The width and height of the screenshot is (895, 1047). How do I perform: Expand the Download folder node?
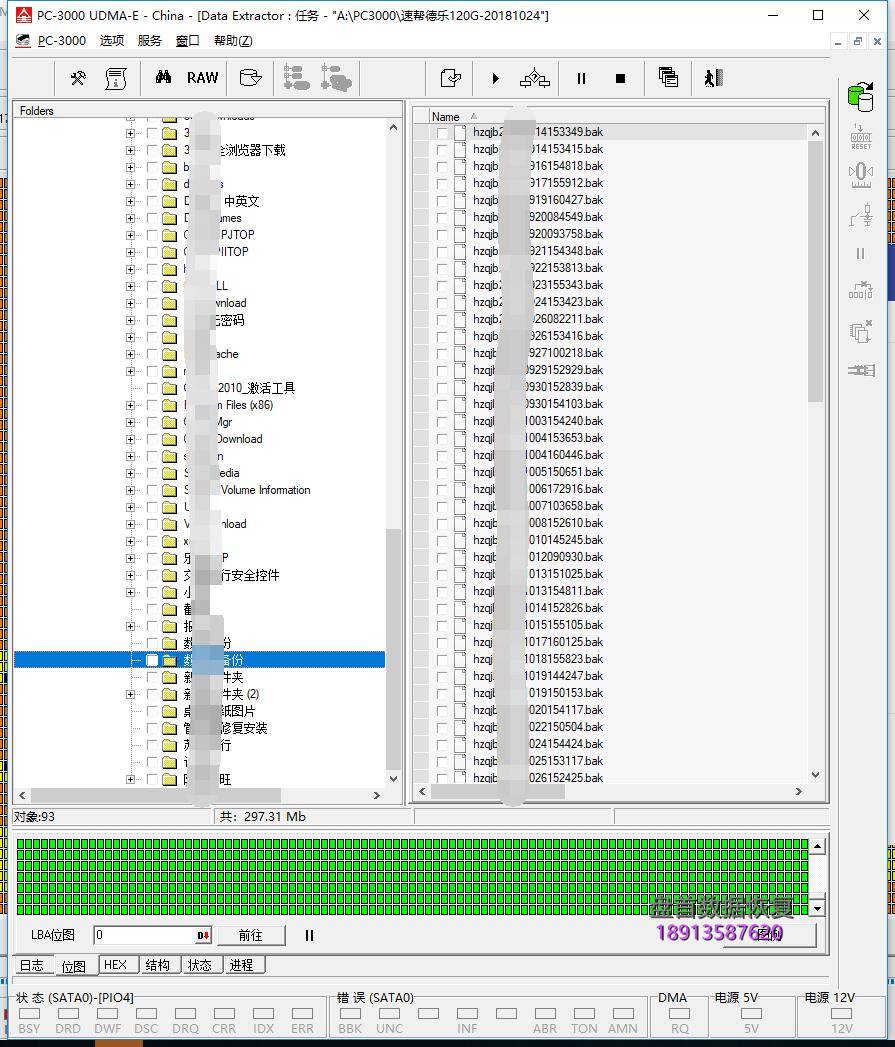pos(130,439)
